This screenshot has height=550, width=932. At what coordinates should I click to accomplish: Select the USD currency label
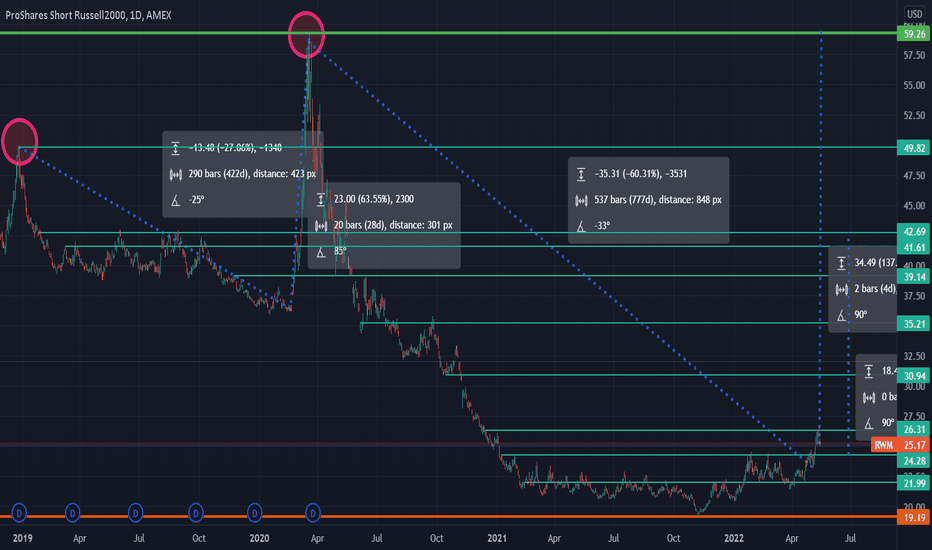point(914,14)
